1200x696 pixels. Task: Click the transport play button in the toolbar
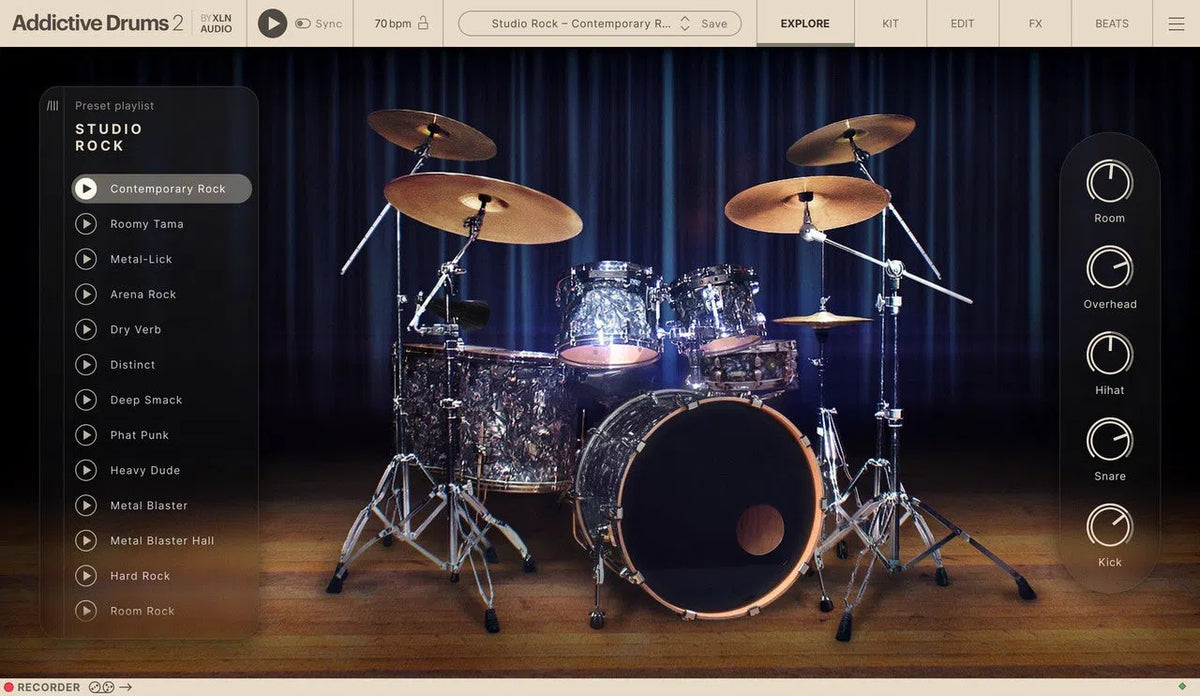pos(271,22)
